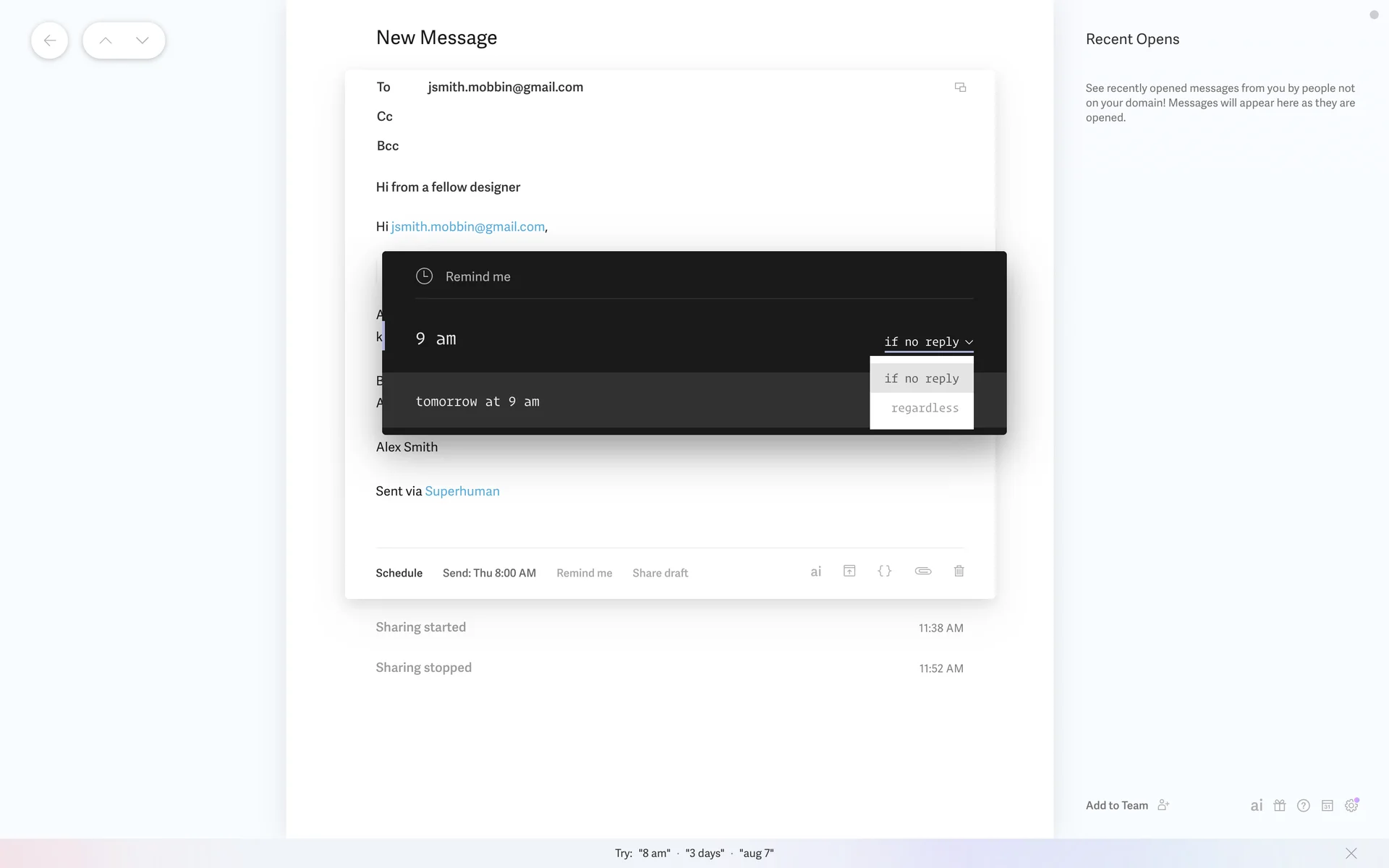The height and width of the screenshot is (868, 1389).
Task: Open the help question mark icon
Action: [1303, 806]
